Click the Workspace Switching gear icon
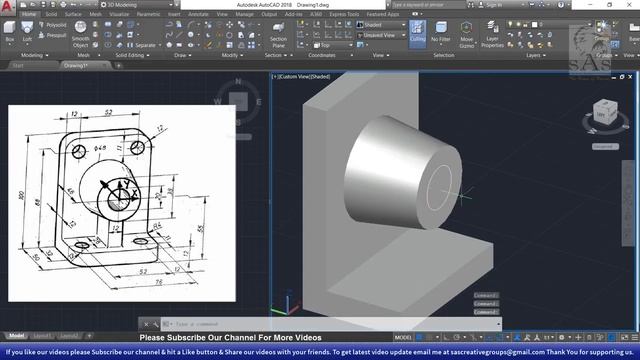This screenshot has width=640, height=360. click(562, 338)
